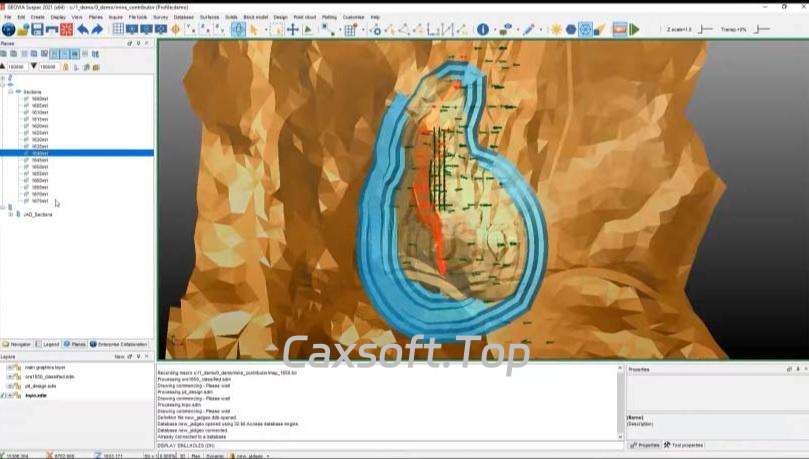
Task: Click the blue info icon in toolbar
Action: pos(483,30)
